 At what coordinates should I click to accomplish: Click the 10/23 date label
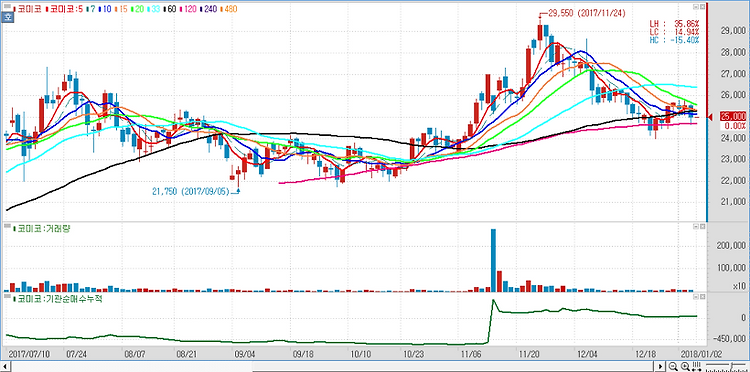(414, 355)
